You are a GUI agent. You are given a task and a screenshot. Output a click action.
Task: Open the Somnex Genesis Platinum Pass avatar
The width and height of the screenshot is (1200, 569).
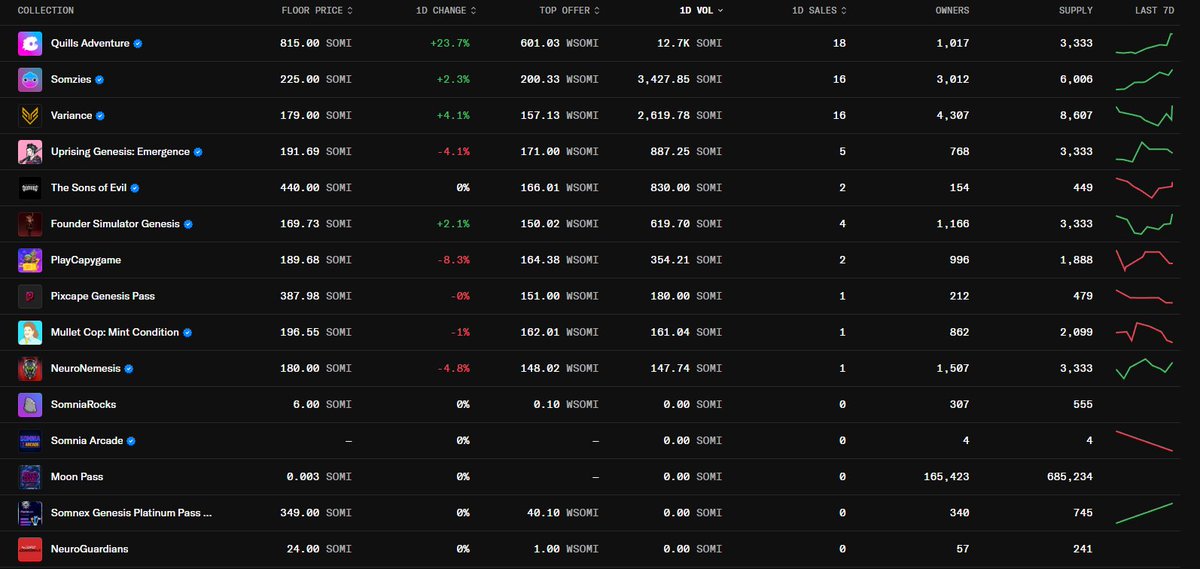pyautogui.click(x=30, y=513)
